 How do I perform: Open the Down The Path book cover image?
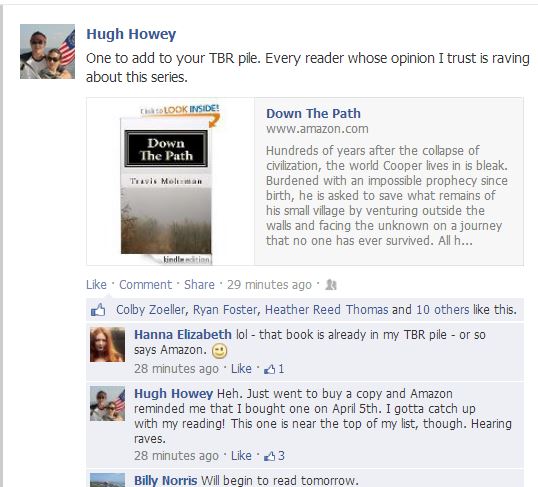(166, 186)
